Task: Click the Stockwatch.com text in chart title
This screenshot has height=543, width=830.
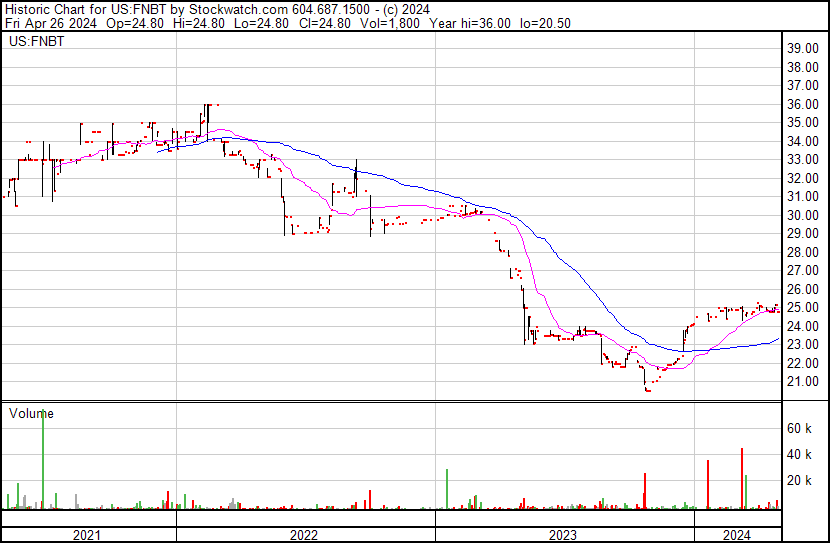Action: click(x=239, y=10)
